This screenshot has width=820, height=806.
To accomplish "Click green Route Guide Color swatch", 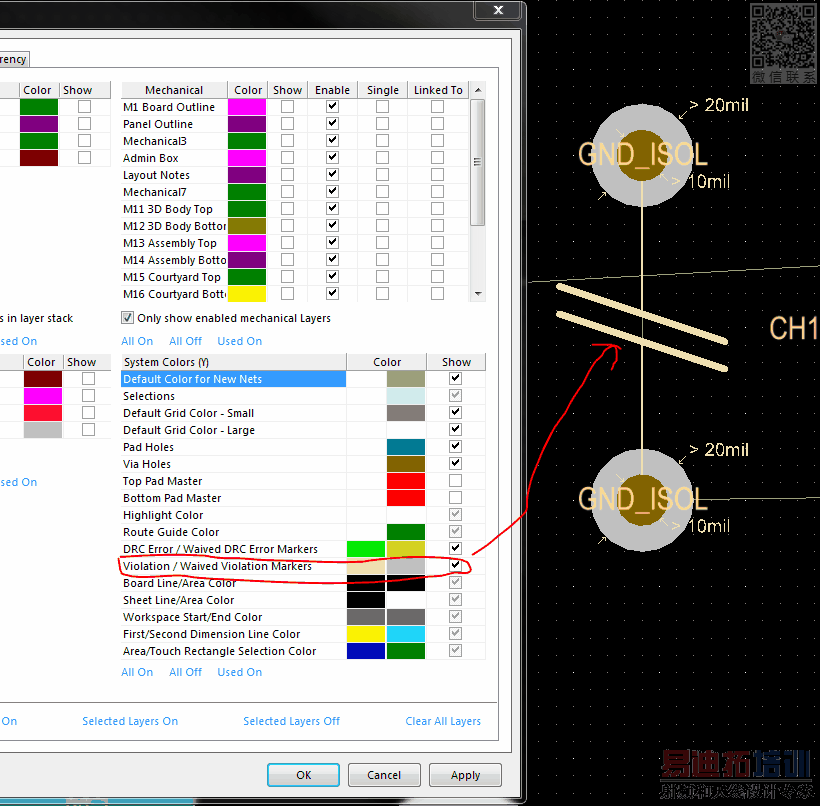I will (406, 532).
